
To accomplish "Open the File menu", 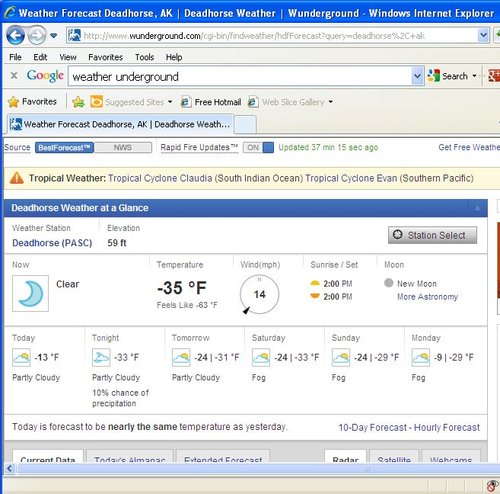I will [15, 57].
